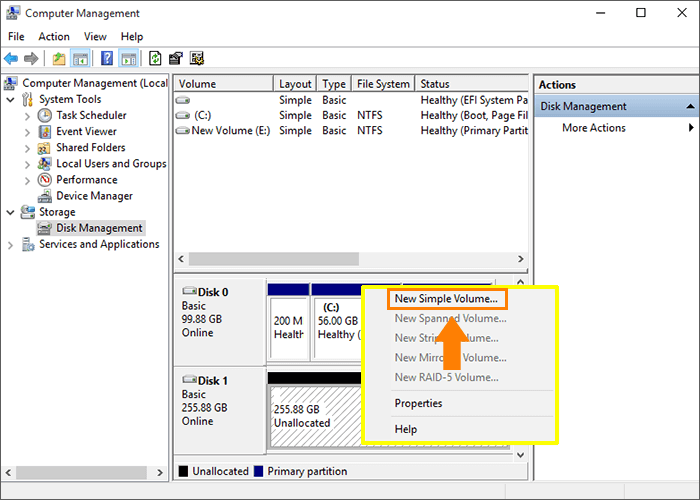Click the Services and Applications icon

(x=28, y=244)
